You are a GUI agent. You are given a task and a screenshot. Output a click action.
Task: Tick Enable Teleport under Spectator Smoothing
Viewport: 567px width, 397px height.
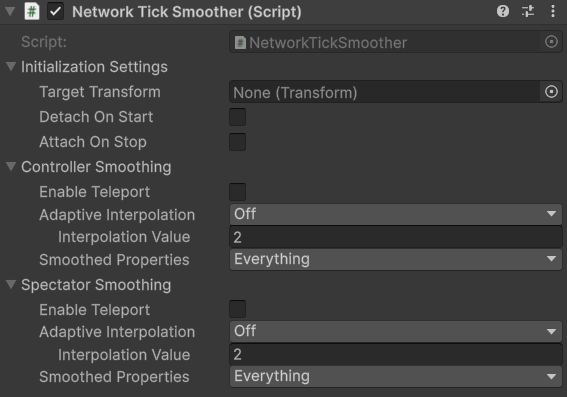point(238,309)
